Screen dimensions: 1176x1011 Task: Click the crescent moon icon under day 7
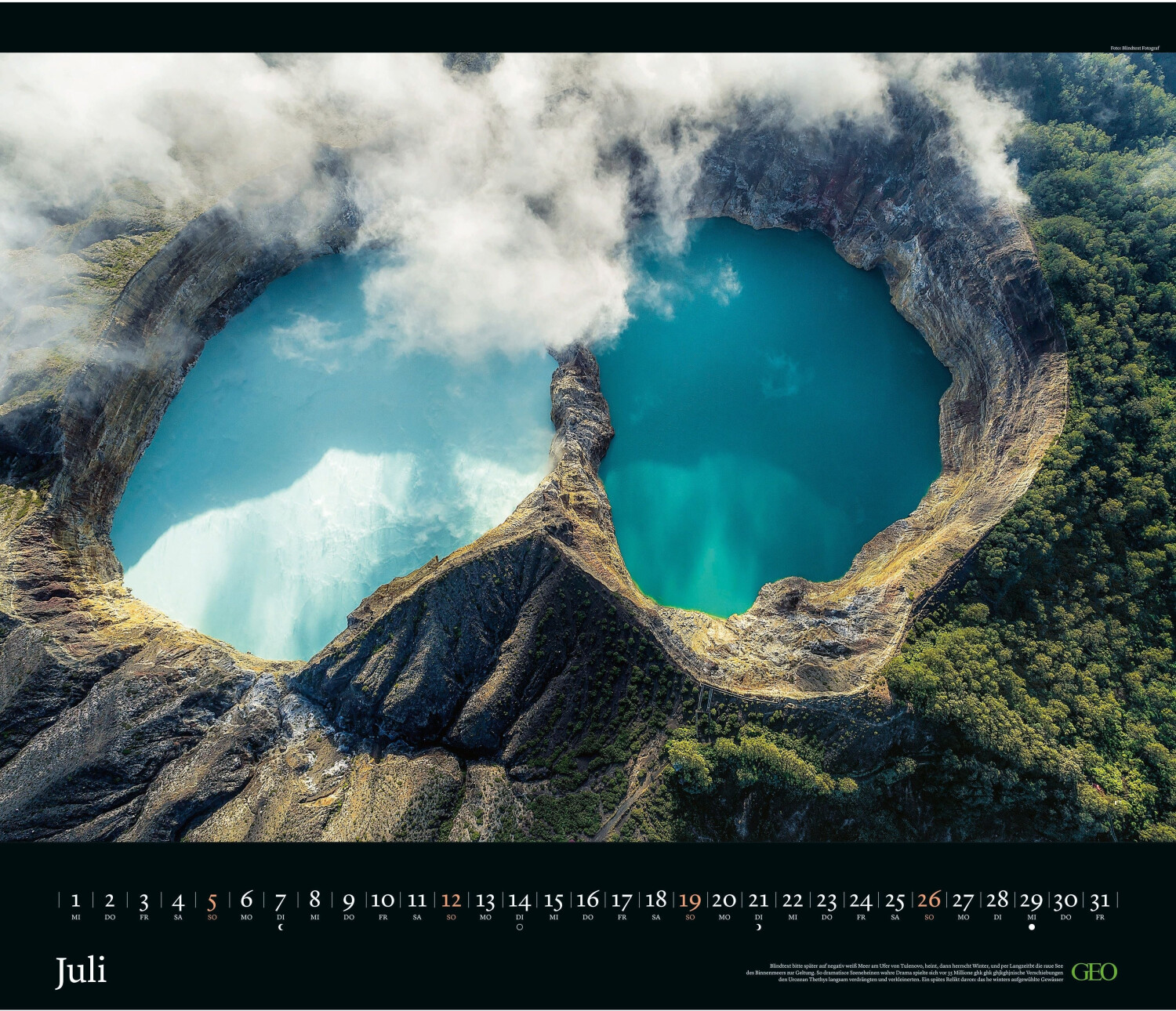[281, 927]
